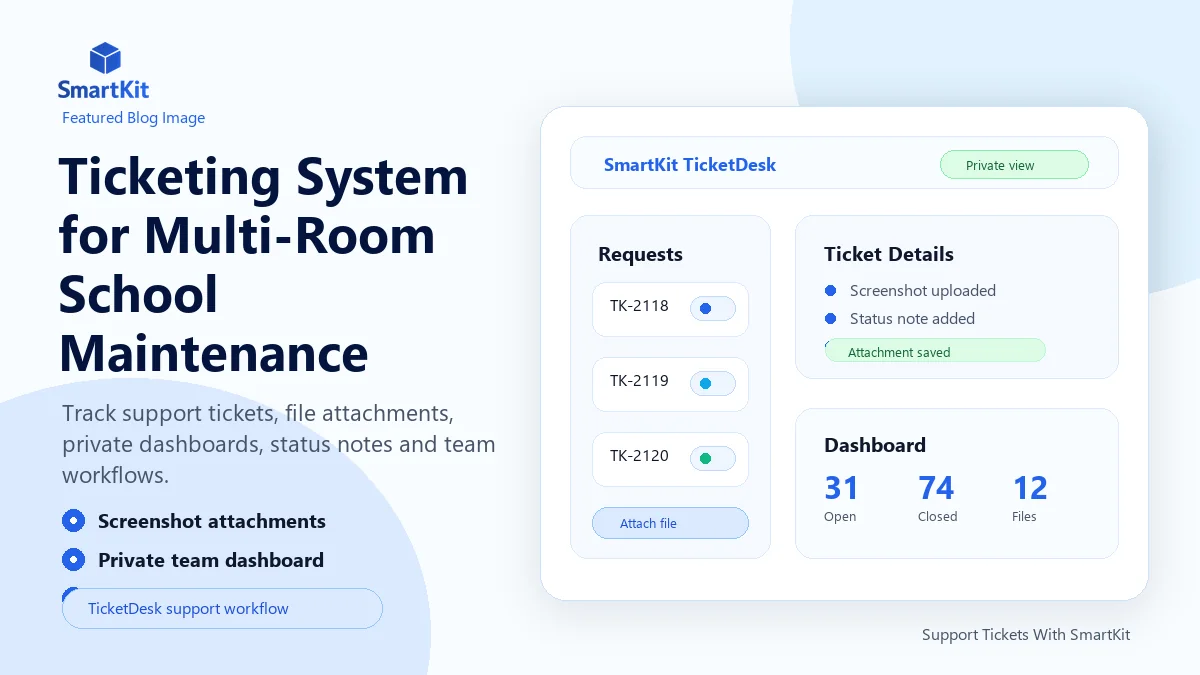The image size is (1200, 675).
Task: Select the Screenshot attachments bullet icon
Action: coord(73,521)
